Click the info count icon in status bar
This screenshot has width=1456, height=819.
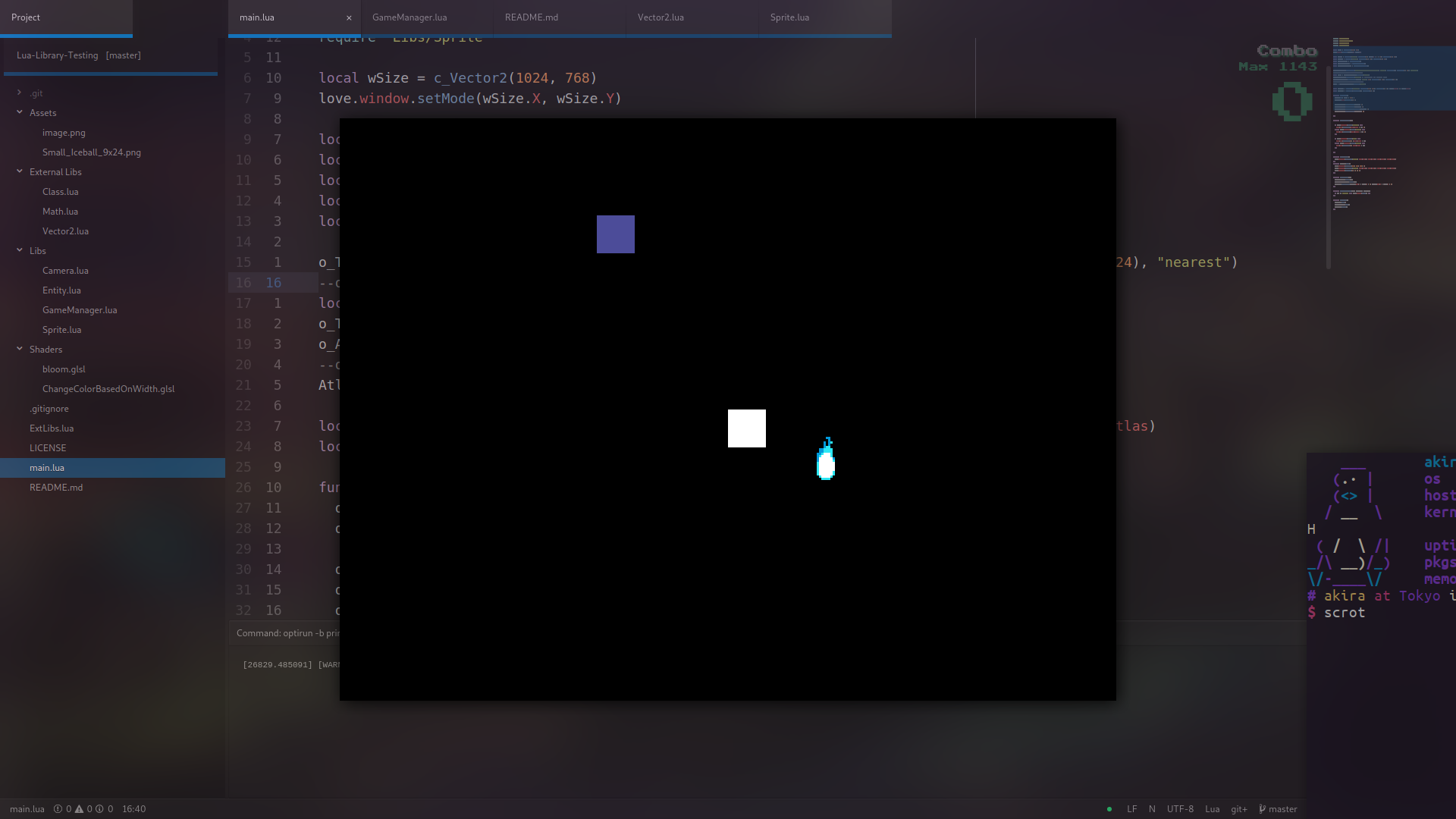click(99, 809)
